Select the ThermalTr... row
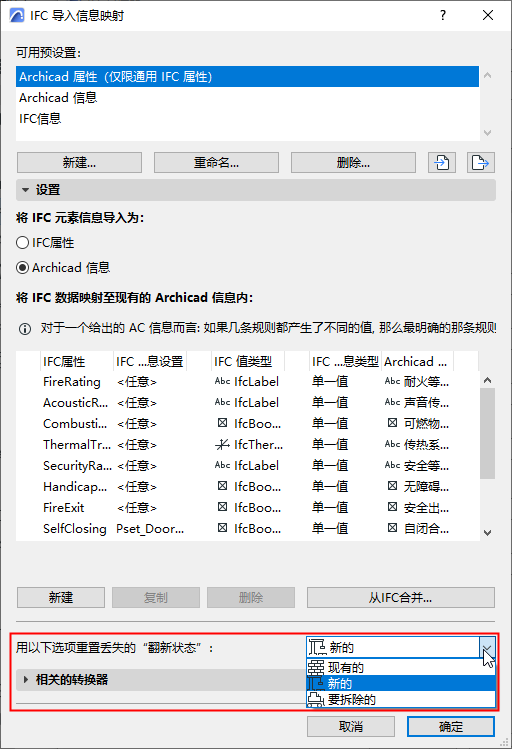This screenshot has width=512, height=749. click(247, 445)
